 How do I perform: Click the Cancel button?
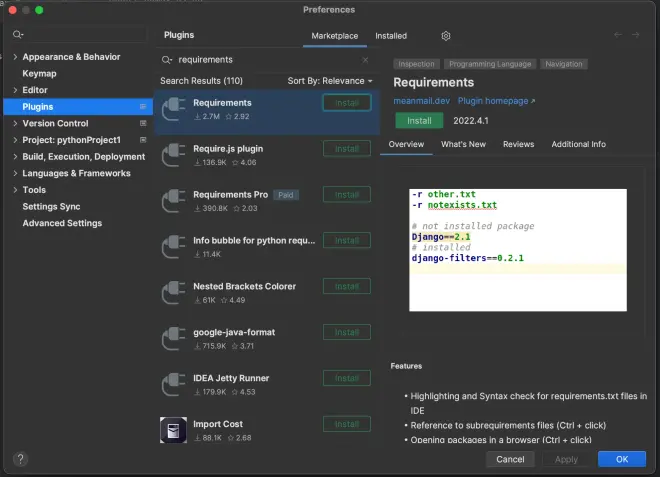pos(510,459)
